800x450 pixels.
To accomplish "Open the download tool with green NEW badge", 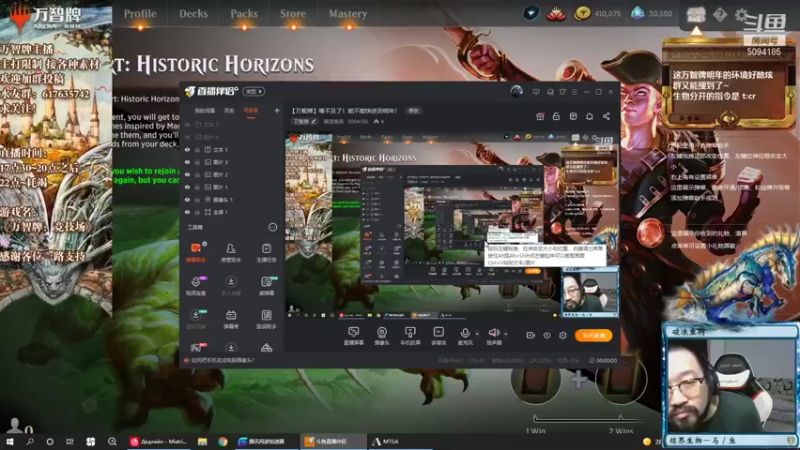I will [x=196, y=318].
